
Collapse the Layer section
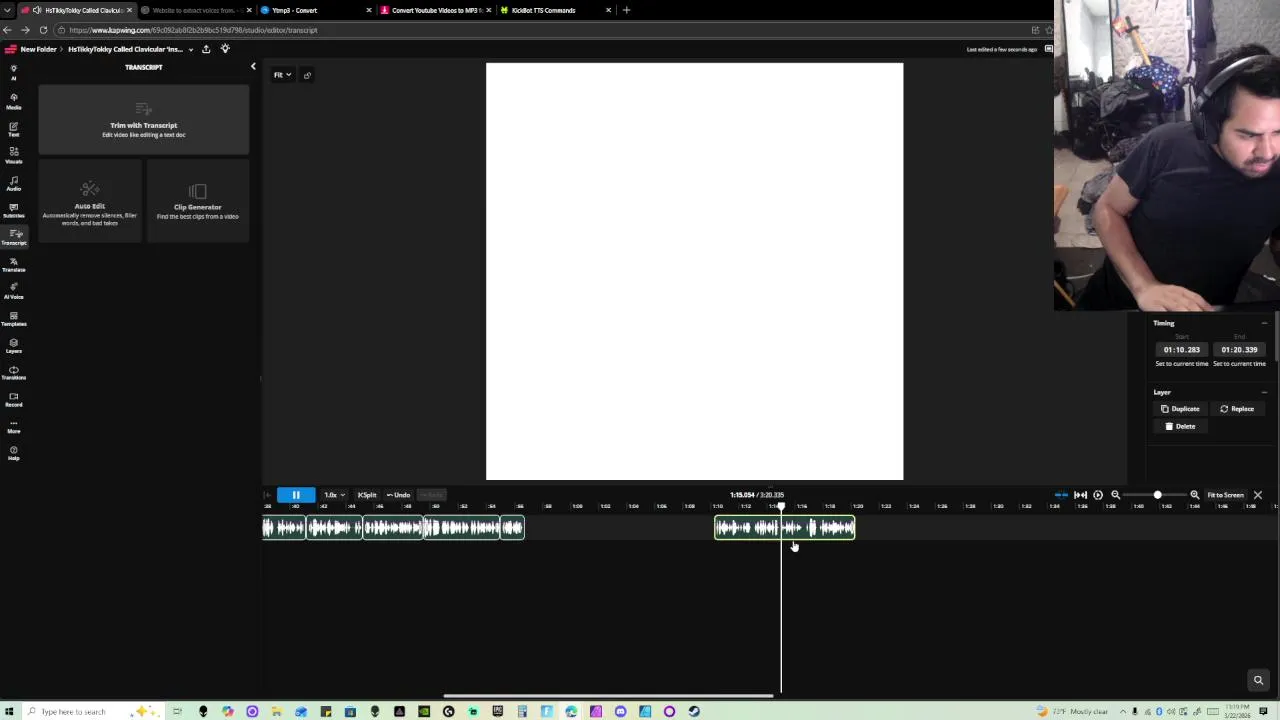click(x=1264, y=392)
